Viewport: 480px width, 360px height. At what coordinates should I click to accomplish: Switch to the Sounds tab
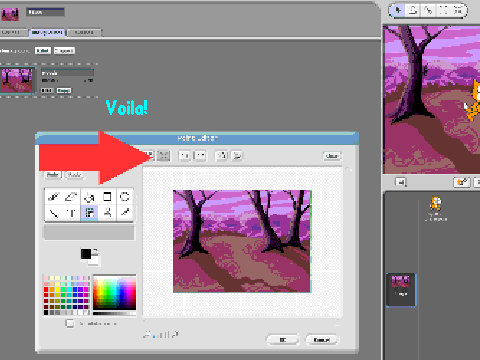(84, 32)
